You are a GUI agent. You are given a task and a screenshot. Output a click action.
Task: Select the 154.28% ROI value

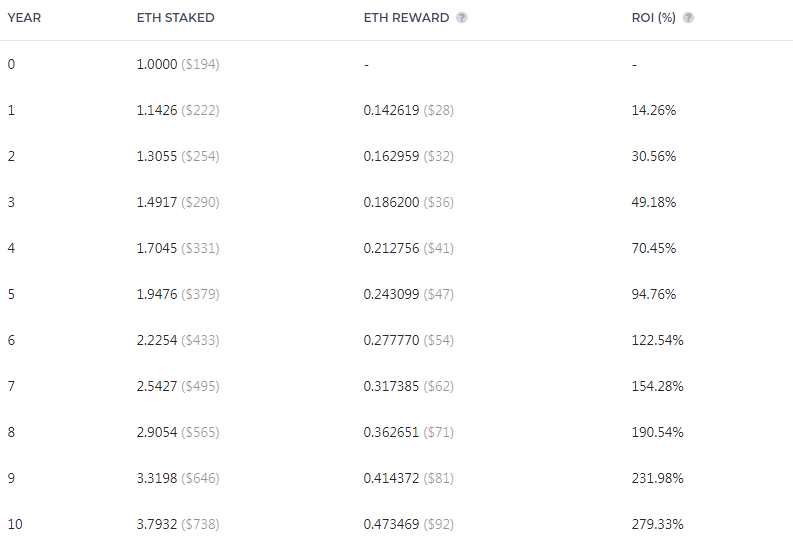tap(657, 386)
